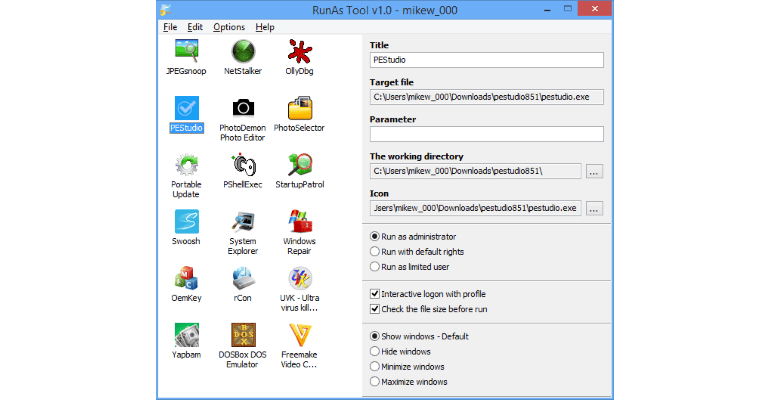
Task: Select Hide windows radio option
Action: point(376,351)
